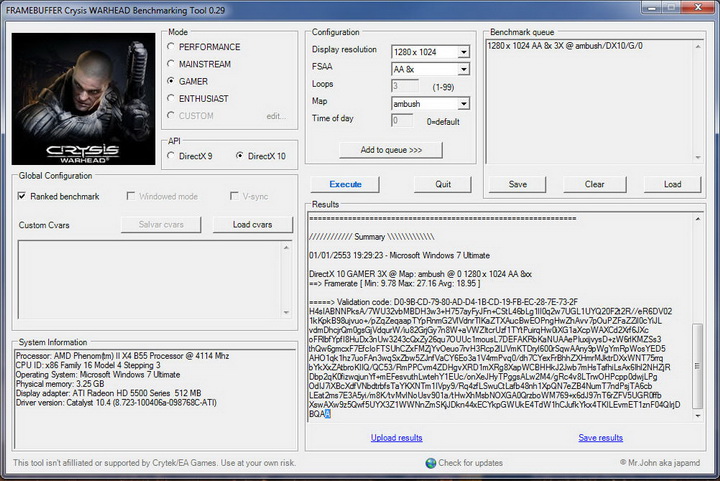Select the queued 1280 x 1024 ambush entry
Image resolution: width=720 pixels, height=481 pixels.
point(565,46)
